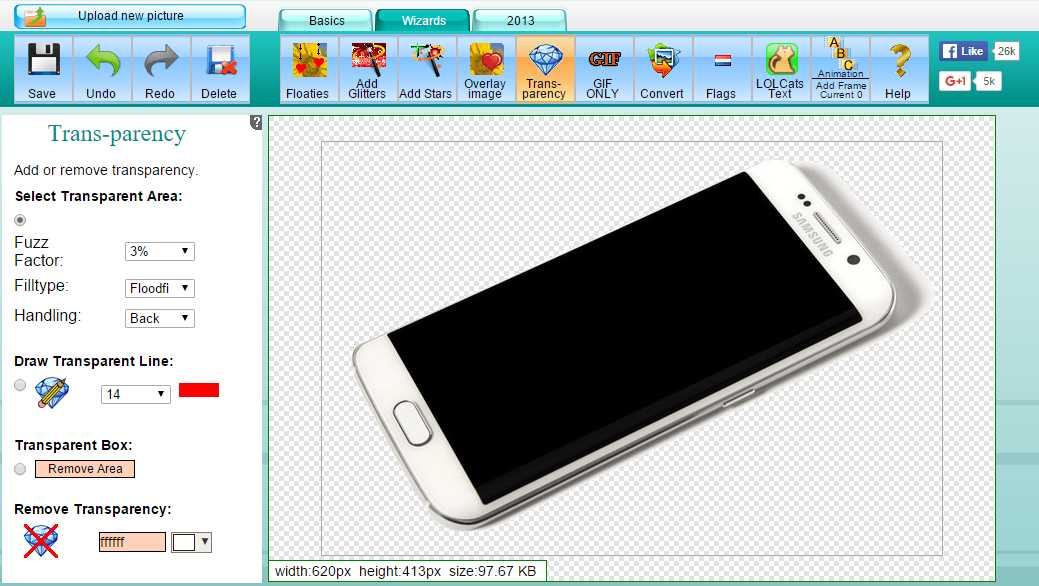Select the Draw Transparent Line radio button
This screenshot has height=586, width=1039.
point(20,385)
